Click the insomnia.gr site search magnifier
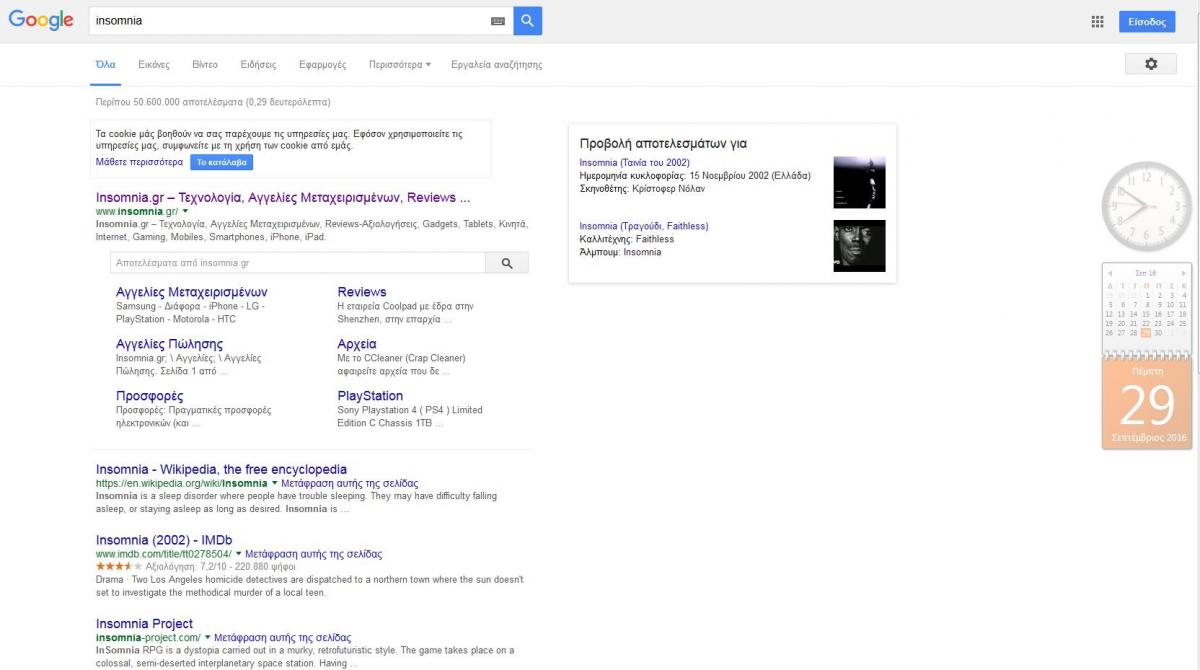This screenshot has width=1200, height=670. (x=507, y=263)
